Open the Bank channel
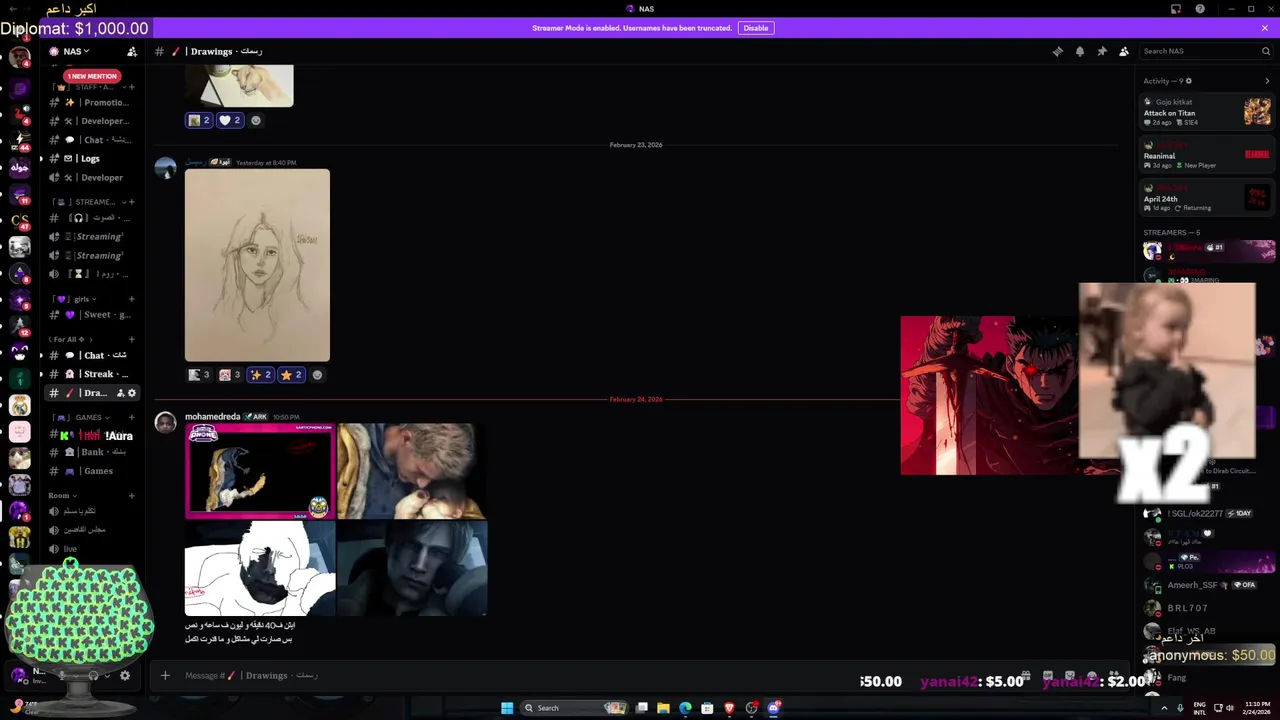Viewport: 1280px width, 720px height. [93, 452]
